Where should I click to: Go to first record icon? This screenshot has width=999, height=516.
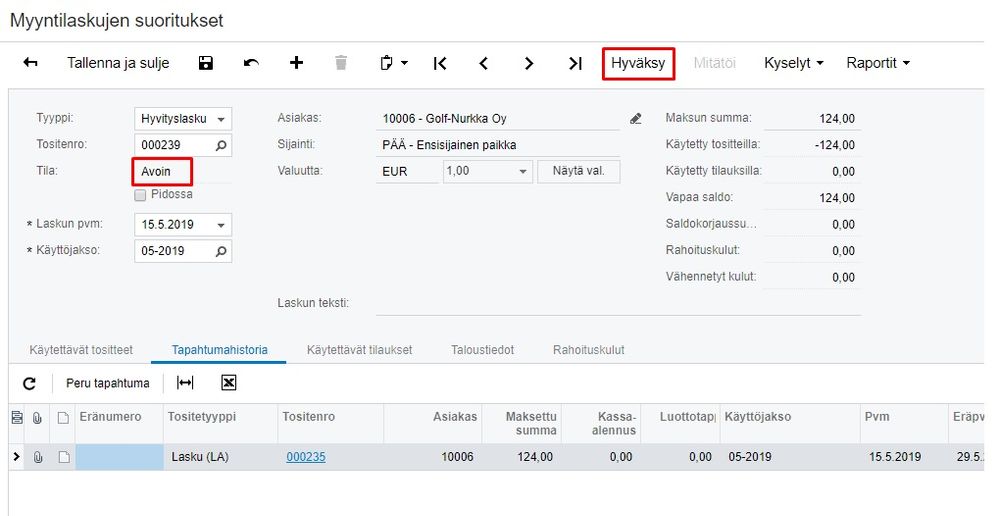pyautogui.click(x=440, y=63)
